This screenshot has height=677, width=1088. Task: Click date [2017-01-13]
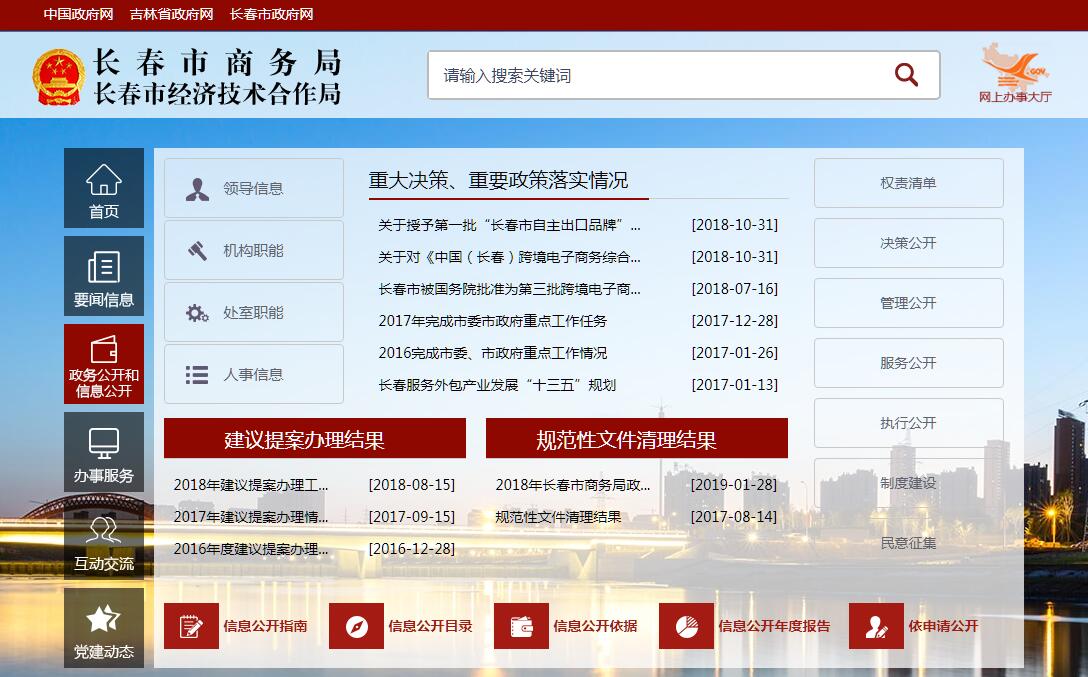[x=735, y=385]
